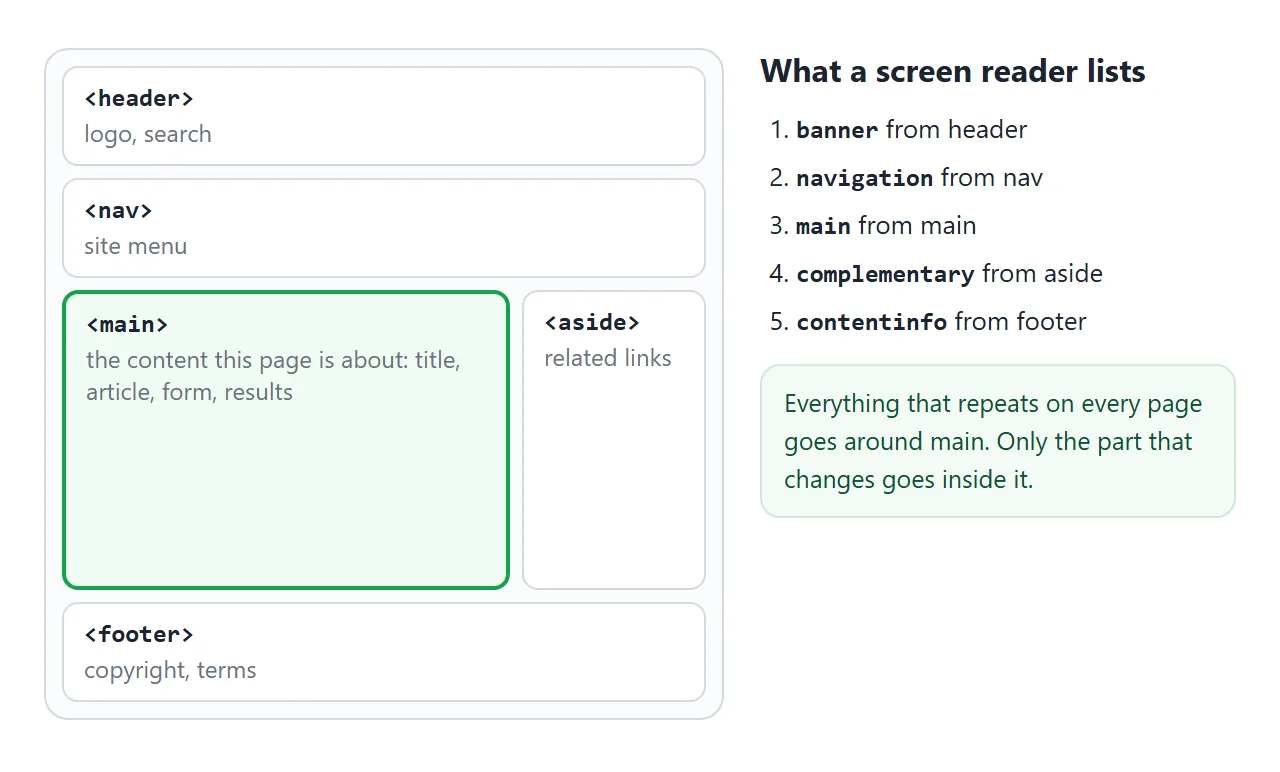Select the <nav> site menu box

click(384, 228)
